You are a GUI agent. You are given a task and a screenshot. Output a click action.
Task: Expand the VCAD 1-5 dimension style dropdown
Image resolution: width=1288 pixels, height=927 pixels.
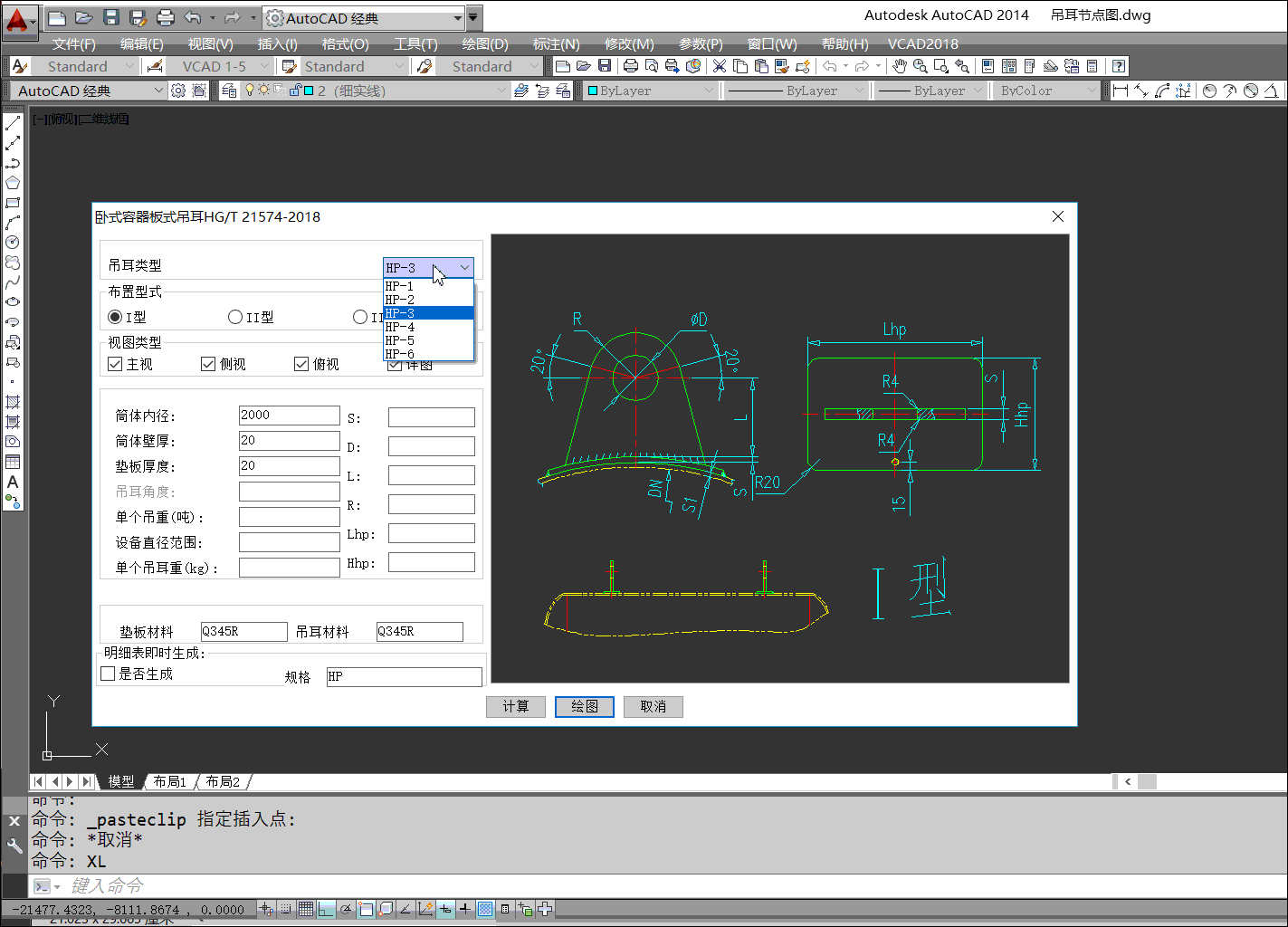263,66
